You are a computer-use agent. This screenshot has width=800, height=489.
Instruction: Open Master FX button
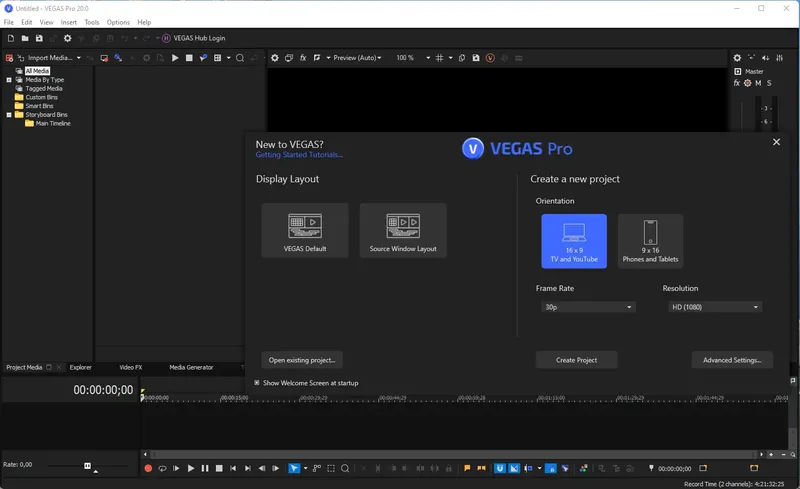pyautogui.click(x=737, y=83)
